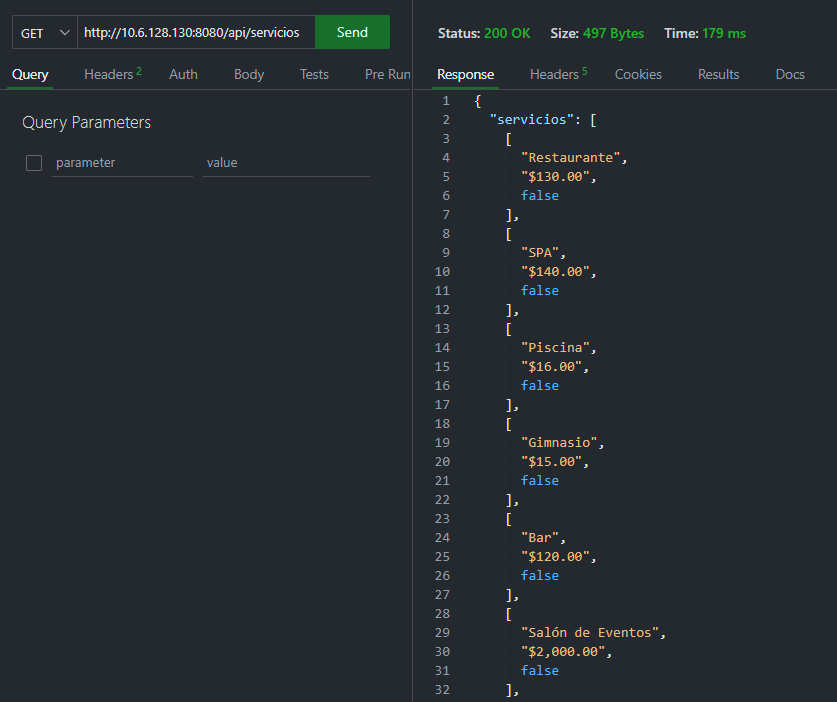837x702 pixels.
Task: Open the Auth tab
Action: [183, 74]
